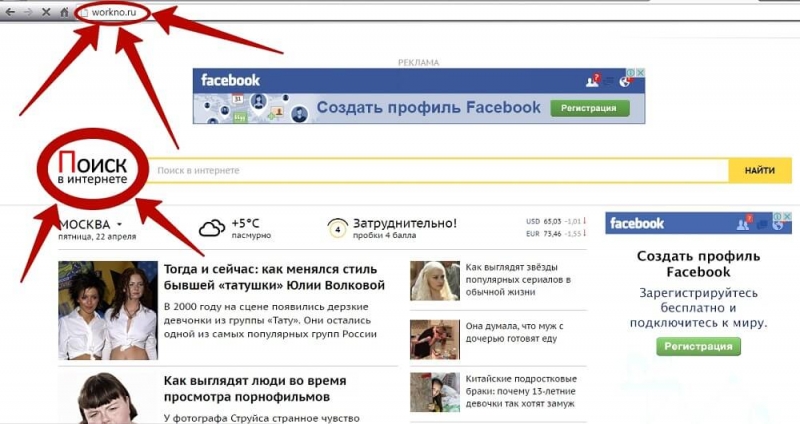Open Китайские подростковые браки link

[521, 391]
